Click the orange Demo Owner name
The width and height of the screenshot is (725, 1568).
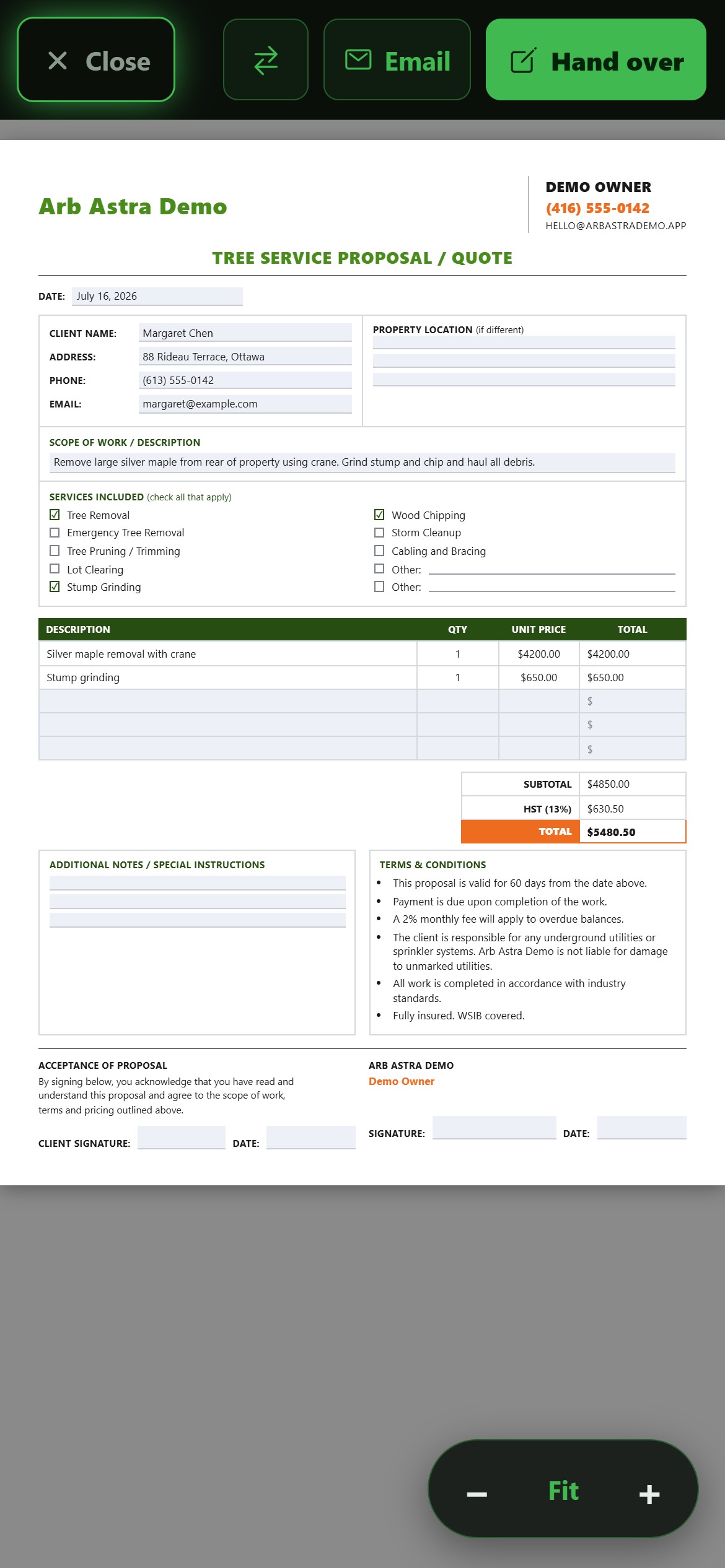402,1081
